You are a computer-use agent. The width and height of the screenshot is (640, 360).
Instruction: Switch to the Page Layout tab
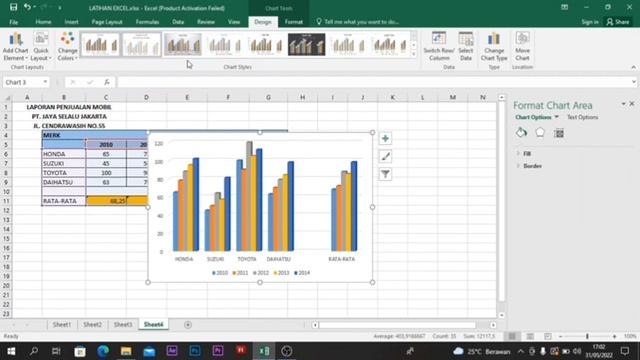tap(107, 22)
